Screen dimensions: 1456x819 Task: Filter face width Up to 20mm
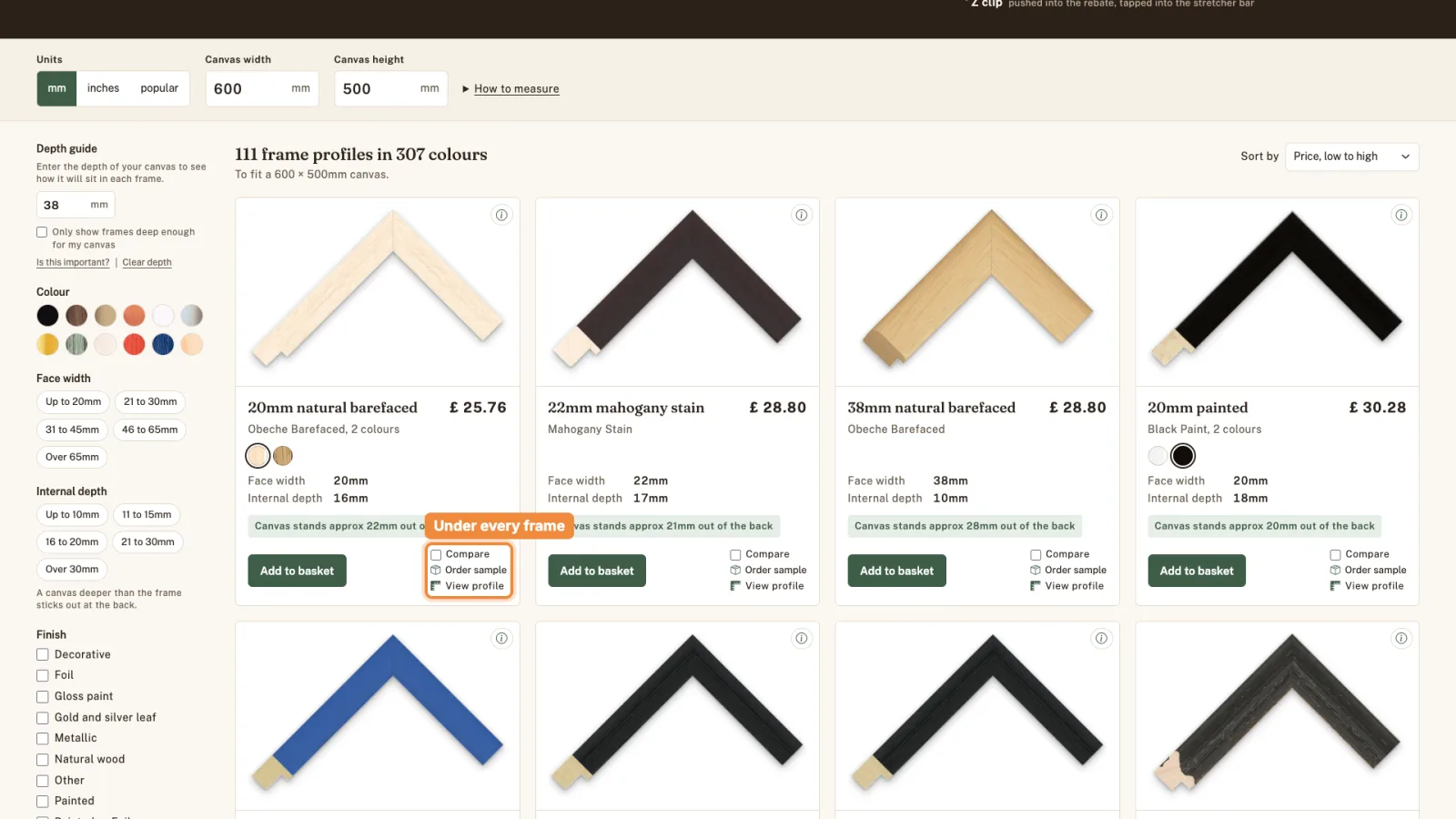(74, 402)
